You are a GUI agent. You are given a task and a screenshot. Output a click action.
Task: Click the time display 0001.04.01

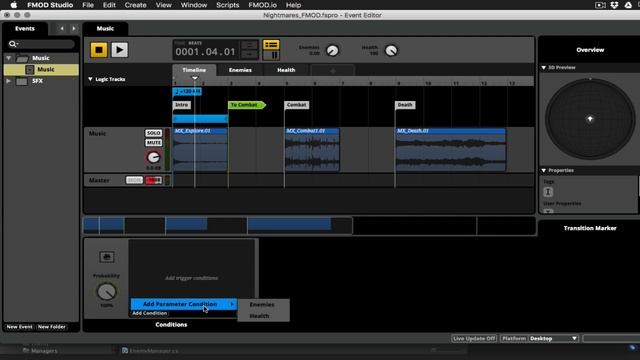(206, 52)
